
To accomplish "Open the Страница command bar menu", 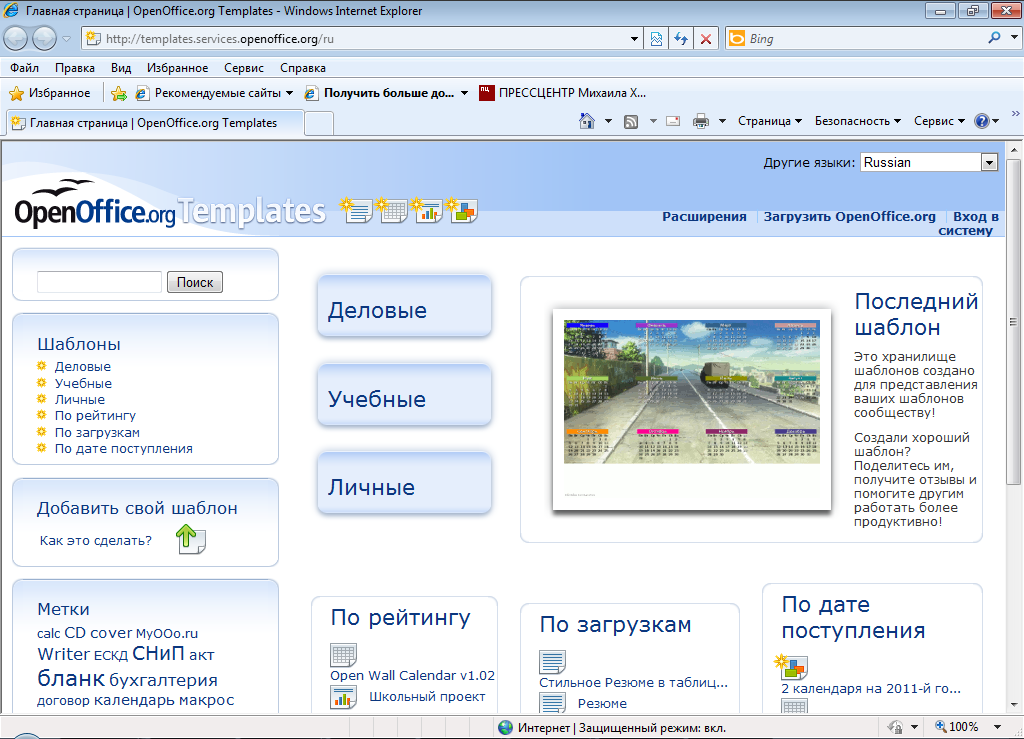I will pyautogui.click(x=769, y=121).
